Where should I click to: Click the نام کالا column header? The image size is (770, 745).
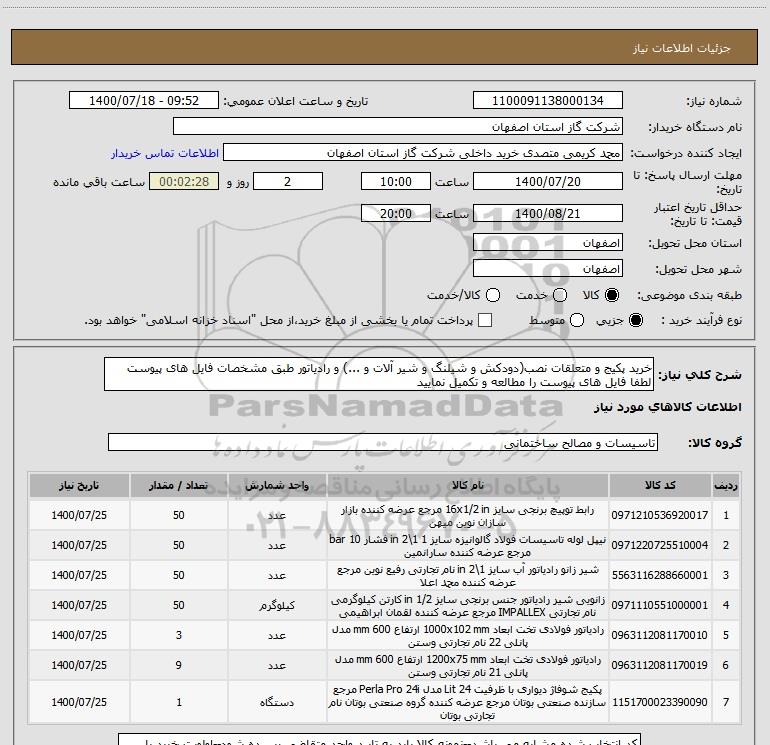point(468,485)
